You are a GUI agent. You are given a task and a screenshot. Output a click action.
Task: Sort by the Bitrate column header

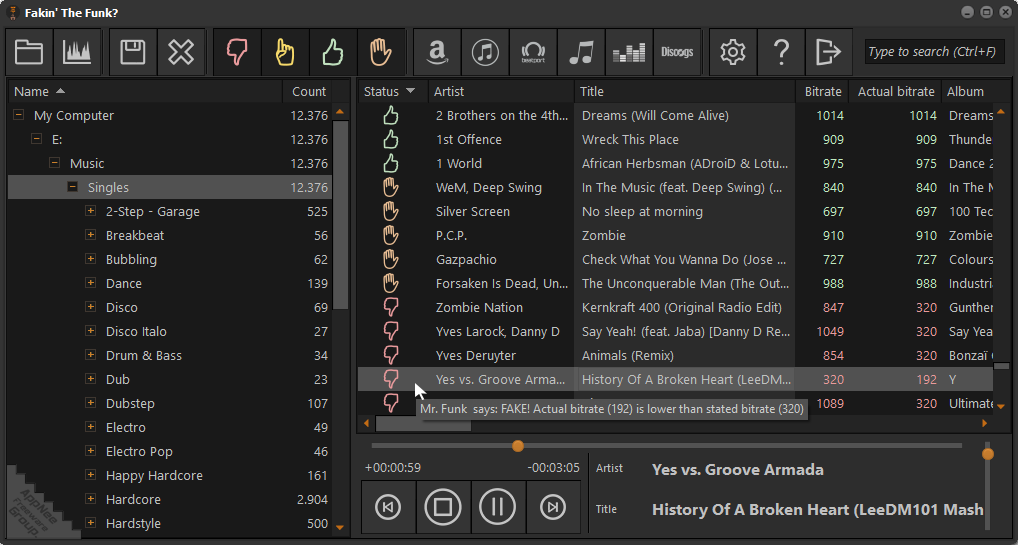click(823, 92)
